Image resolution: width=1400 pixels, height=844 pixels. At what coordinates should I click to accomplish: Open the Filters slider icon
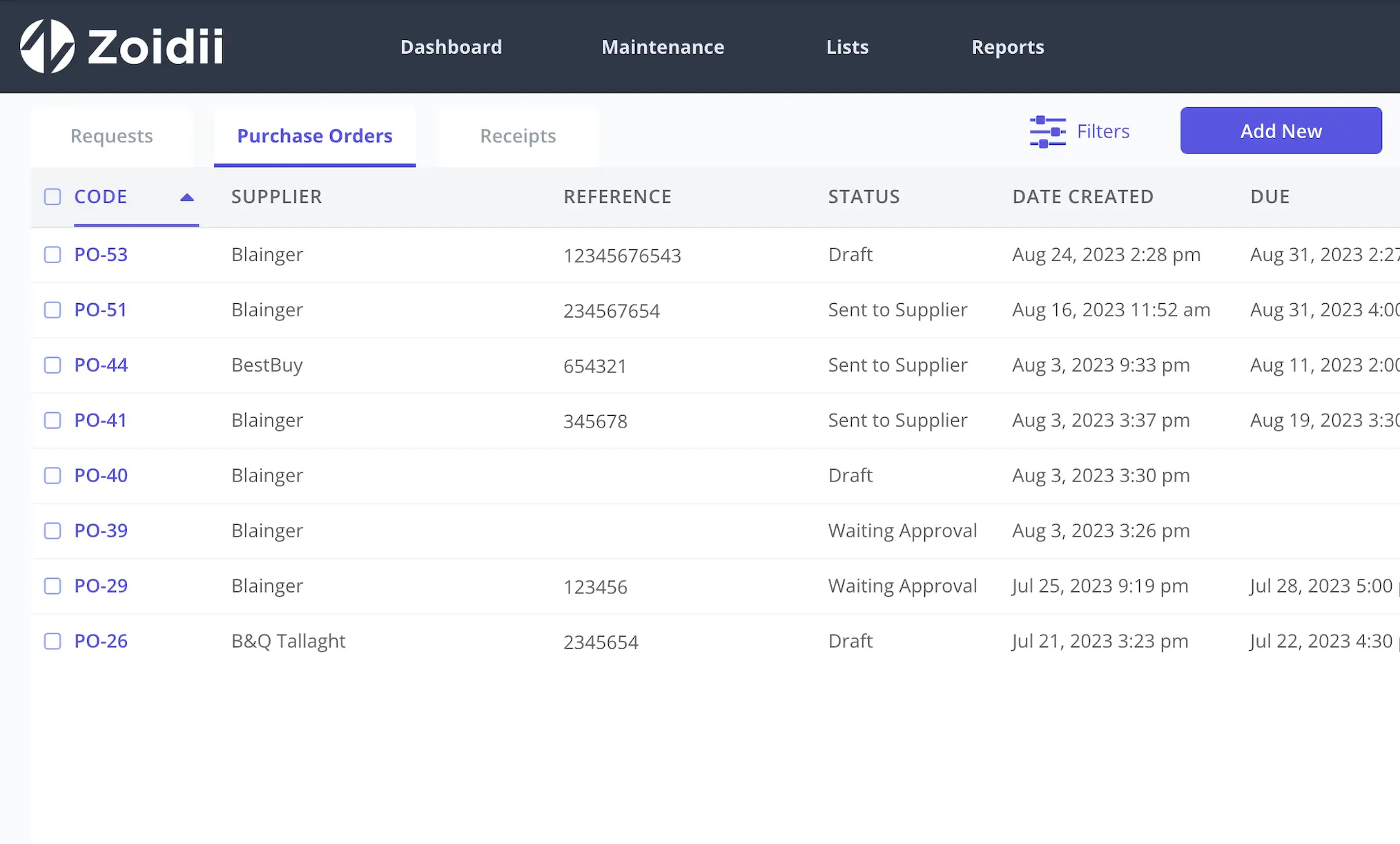[1048, 131]
